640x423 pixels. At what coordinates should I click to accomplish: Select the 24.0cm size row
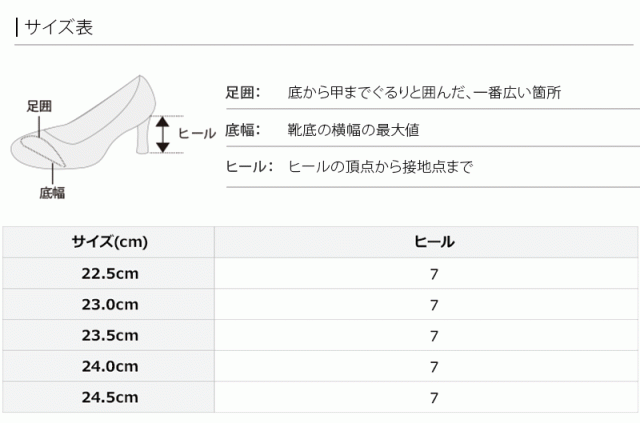pos(109,366)
